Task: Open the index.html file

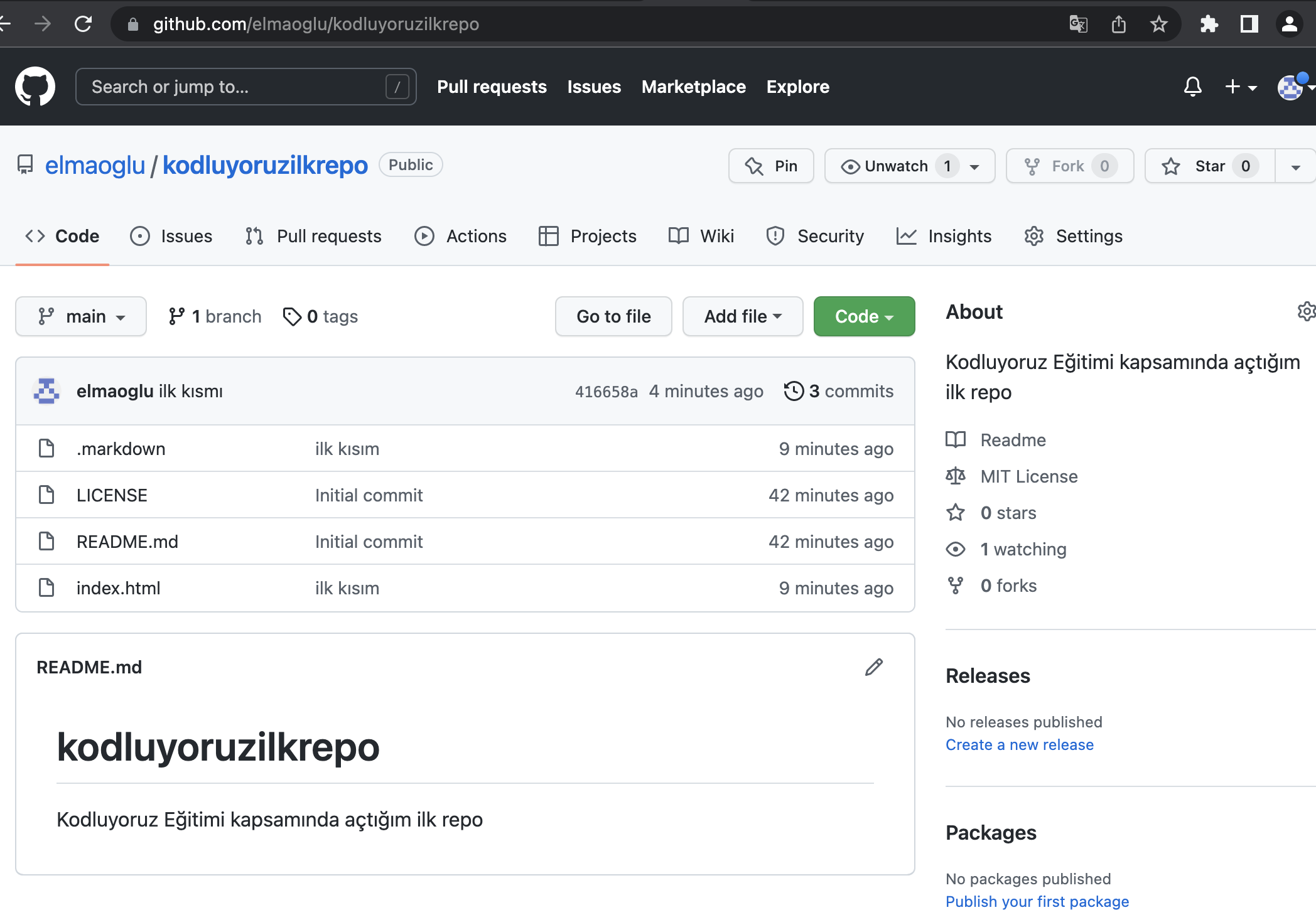Action: pos(118,588)
